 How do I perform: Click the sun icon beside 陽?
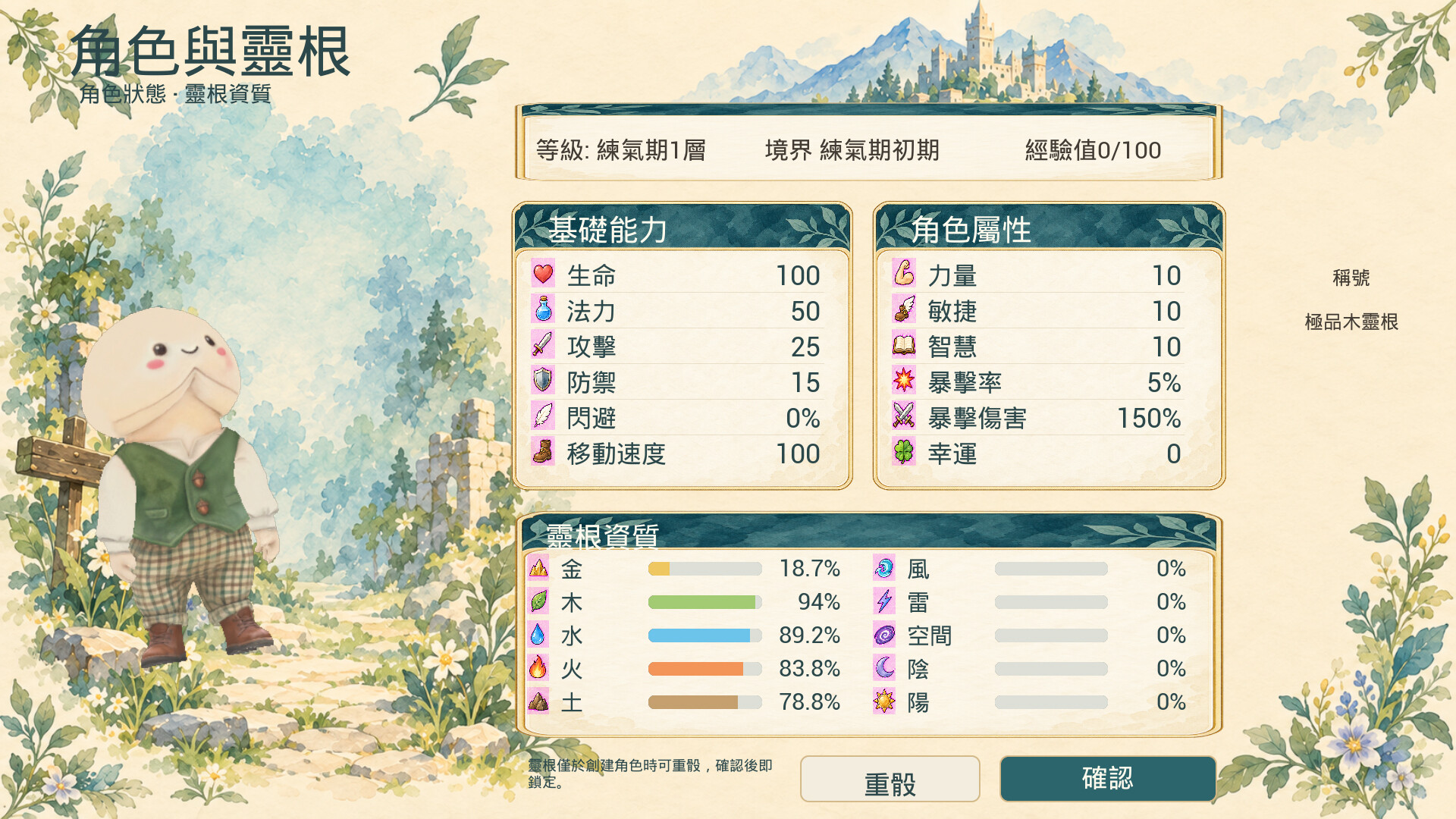pos(884,701)
